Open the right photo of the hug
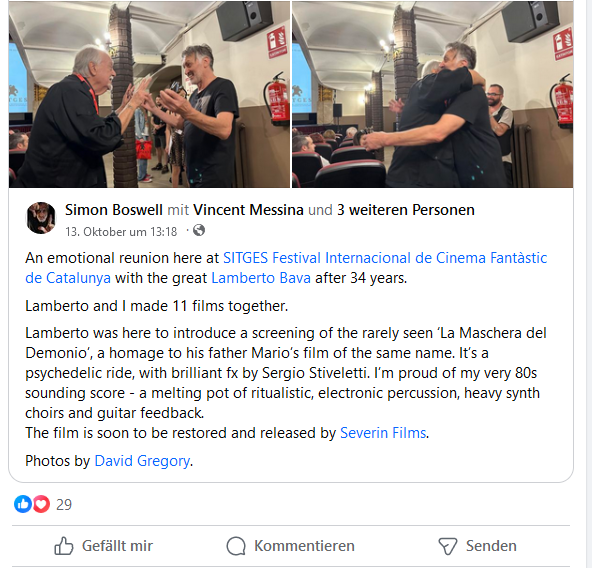This screenshot has height=568, width=592. (x=433, y=94)
